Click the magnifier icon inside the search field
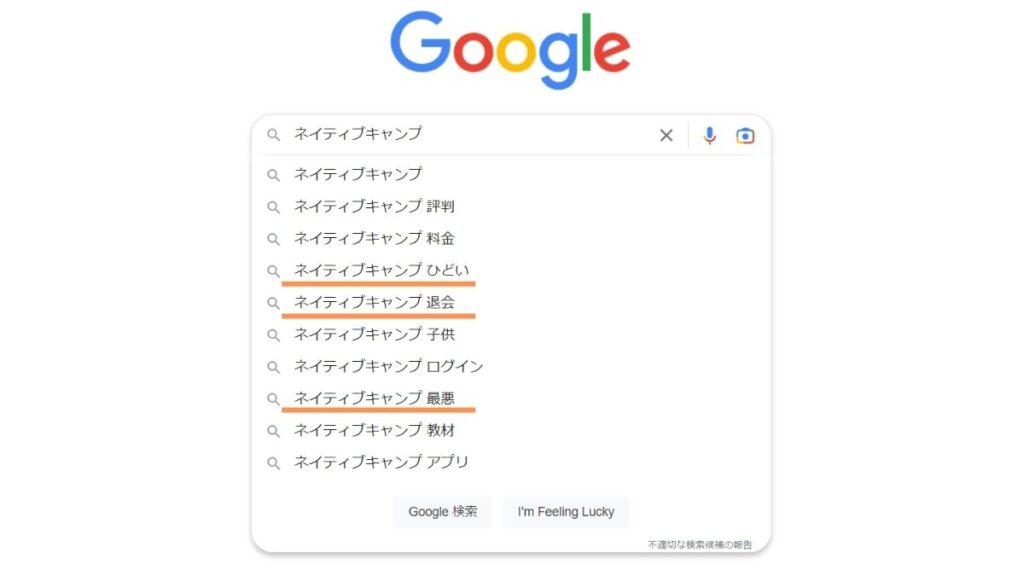 274,135
